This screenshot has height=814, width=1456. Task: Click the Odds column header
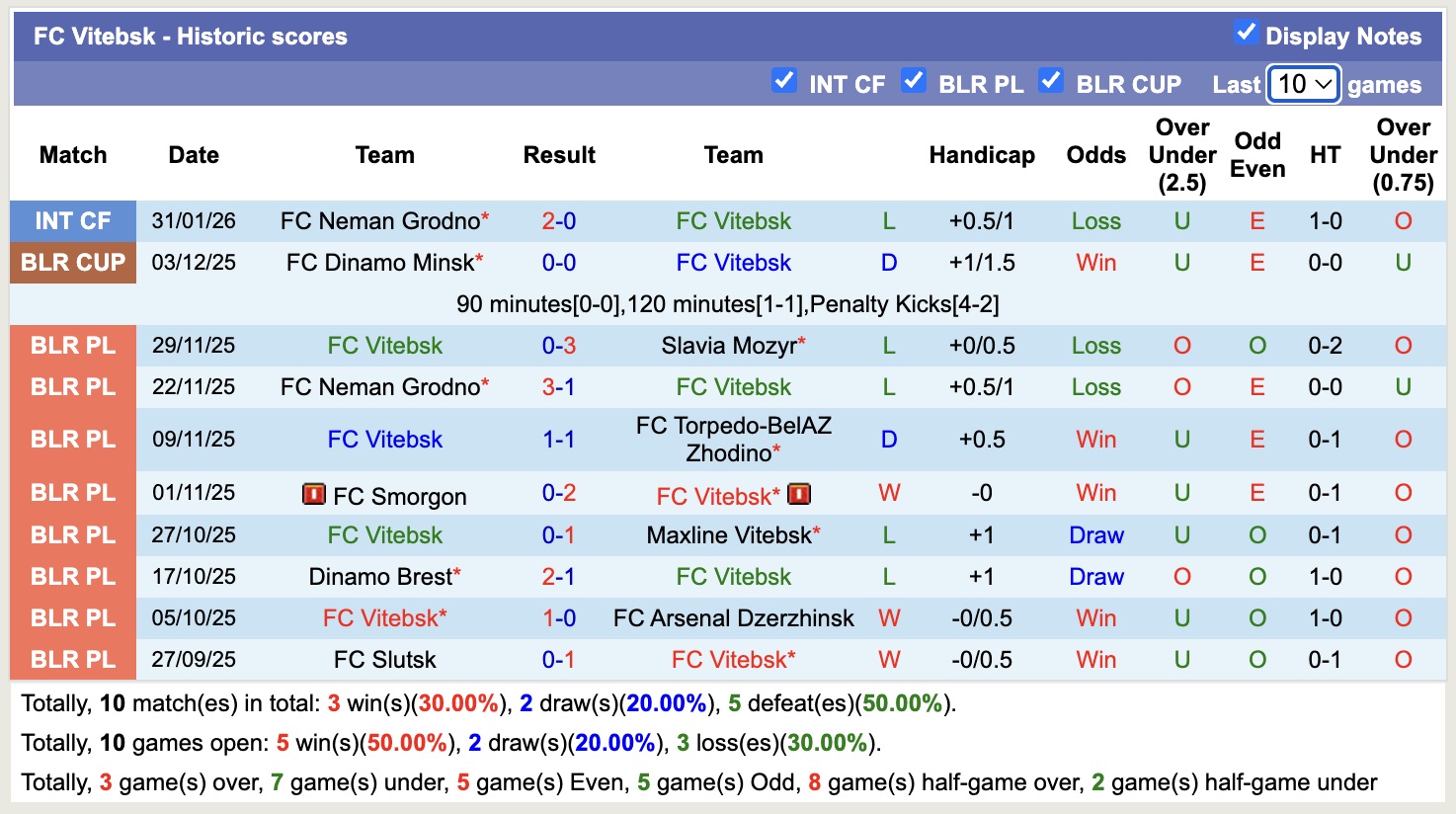tap(1095, 155)
